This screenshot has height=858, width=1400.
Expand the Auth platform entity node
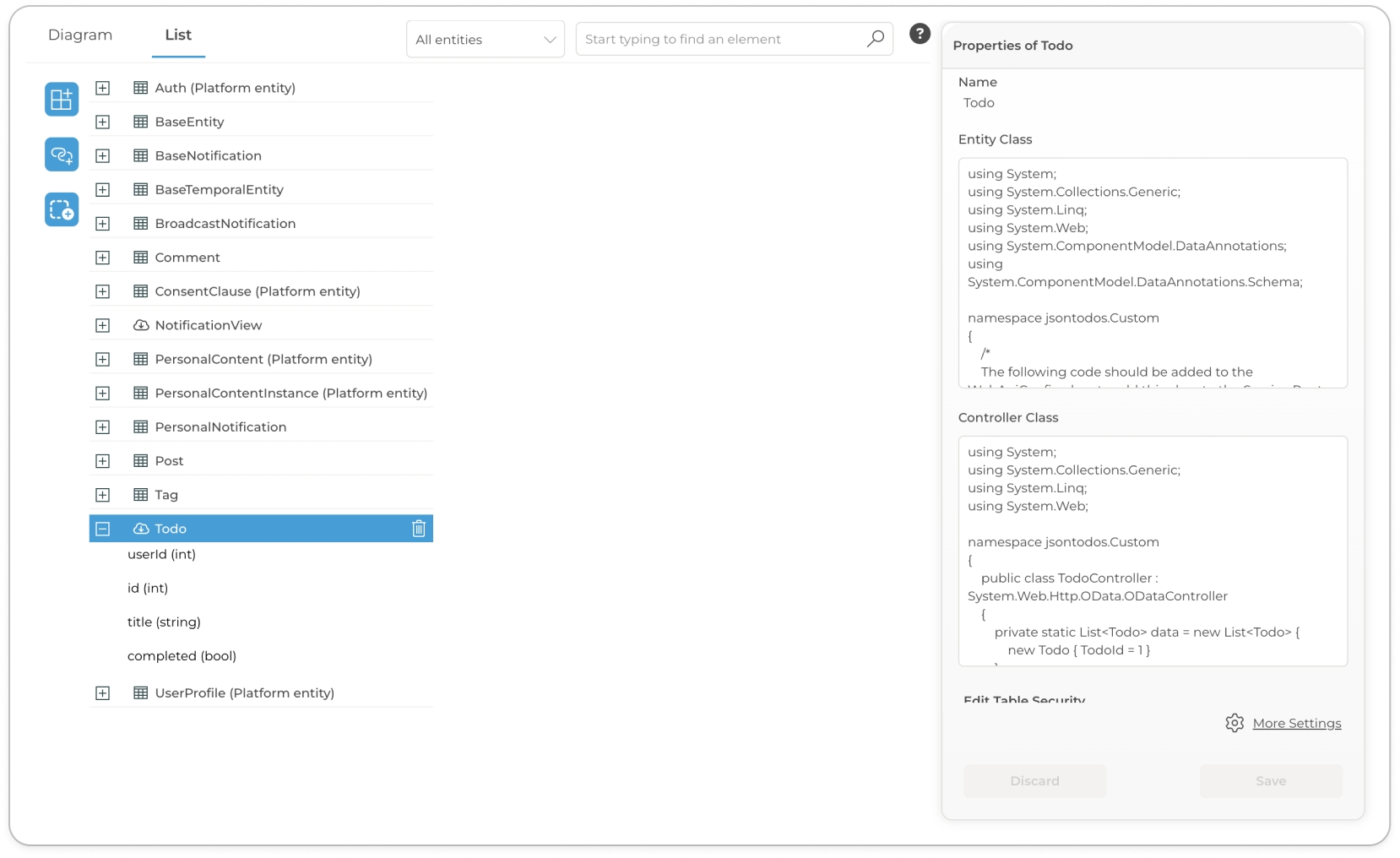coord(103,88)
